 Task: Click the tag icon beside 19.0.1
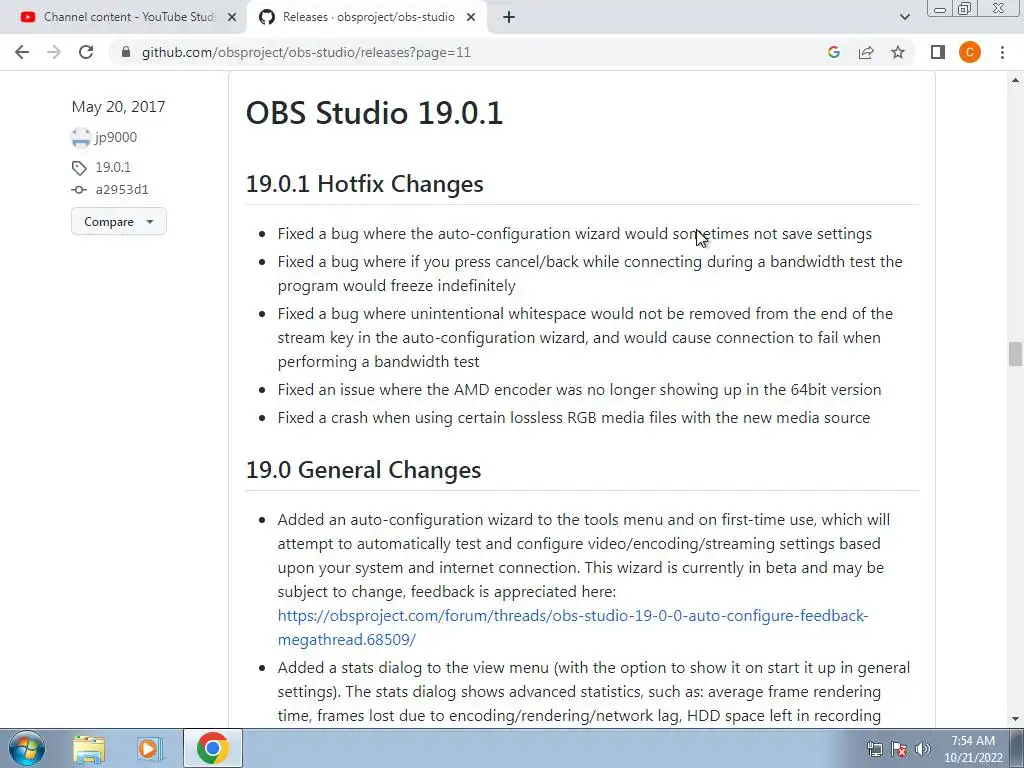click(x=79, y=168)
